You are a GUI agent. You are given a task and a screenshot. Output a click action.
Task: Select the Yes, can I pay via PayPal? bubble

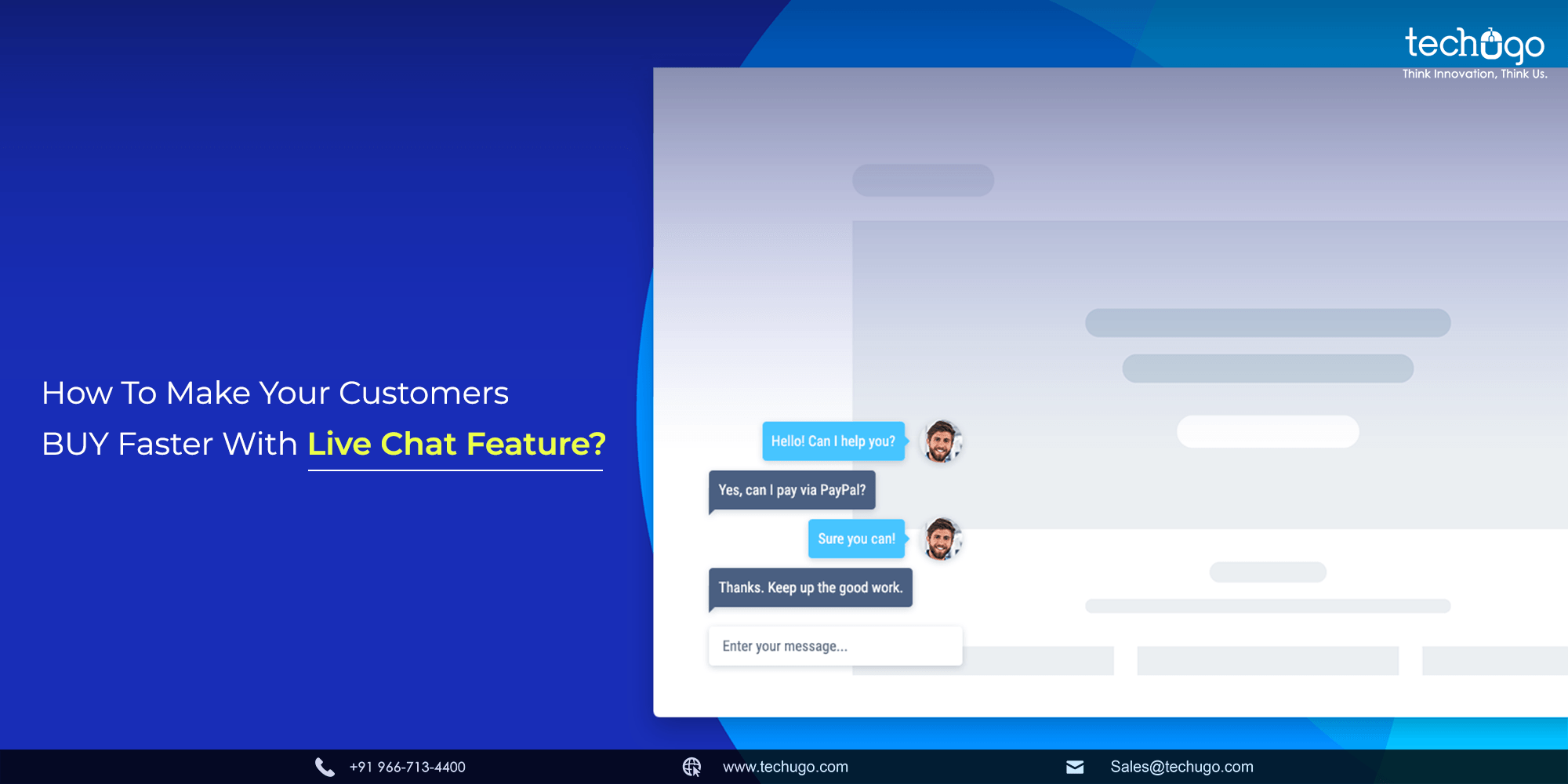tap(792, 491)
